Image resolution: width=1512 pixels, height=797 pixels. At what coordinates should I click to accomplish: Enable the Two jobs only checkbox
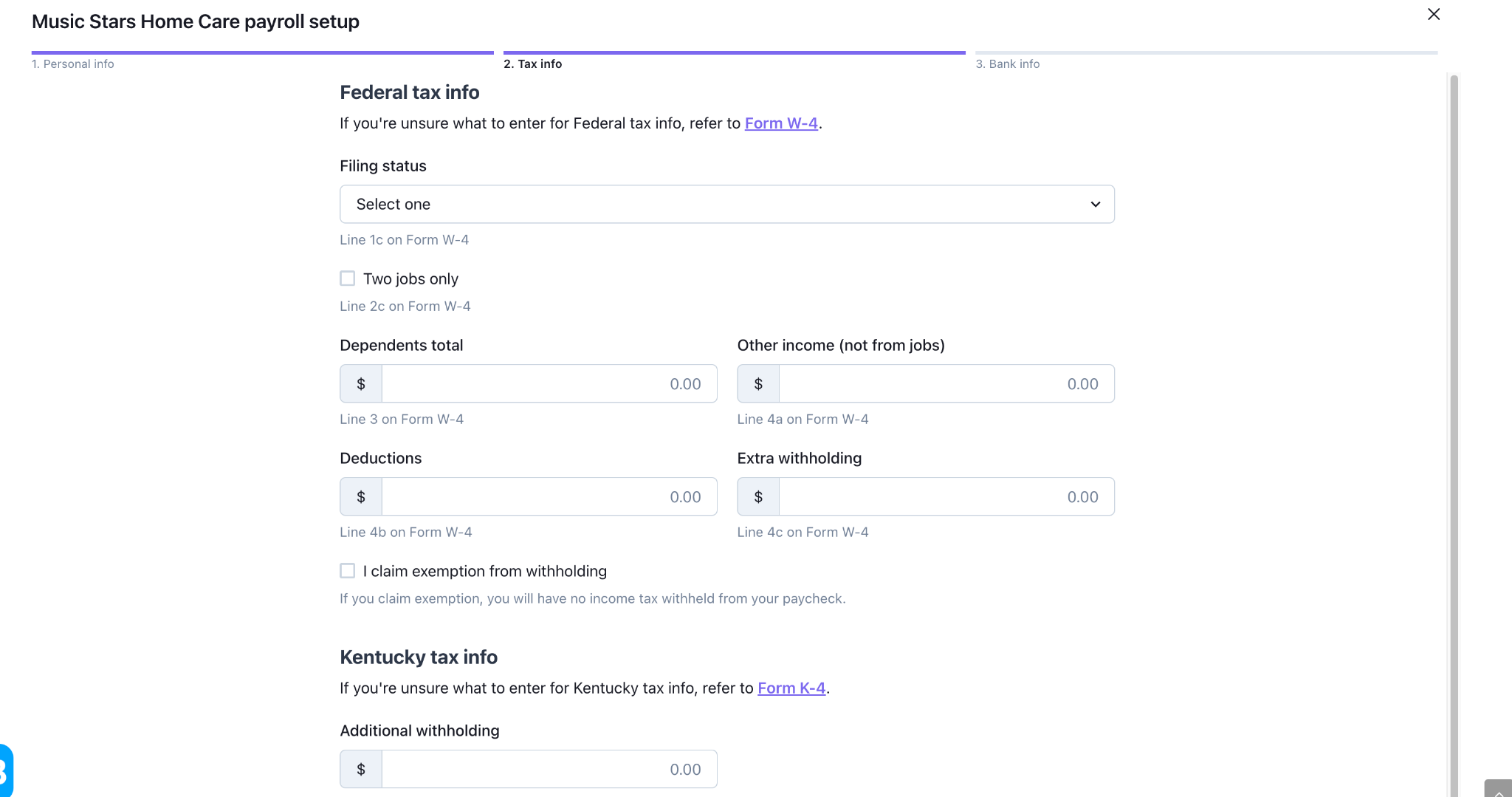[x=348, y=278]
